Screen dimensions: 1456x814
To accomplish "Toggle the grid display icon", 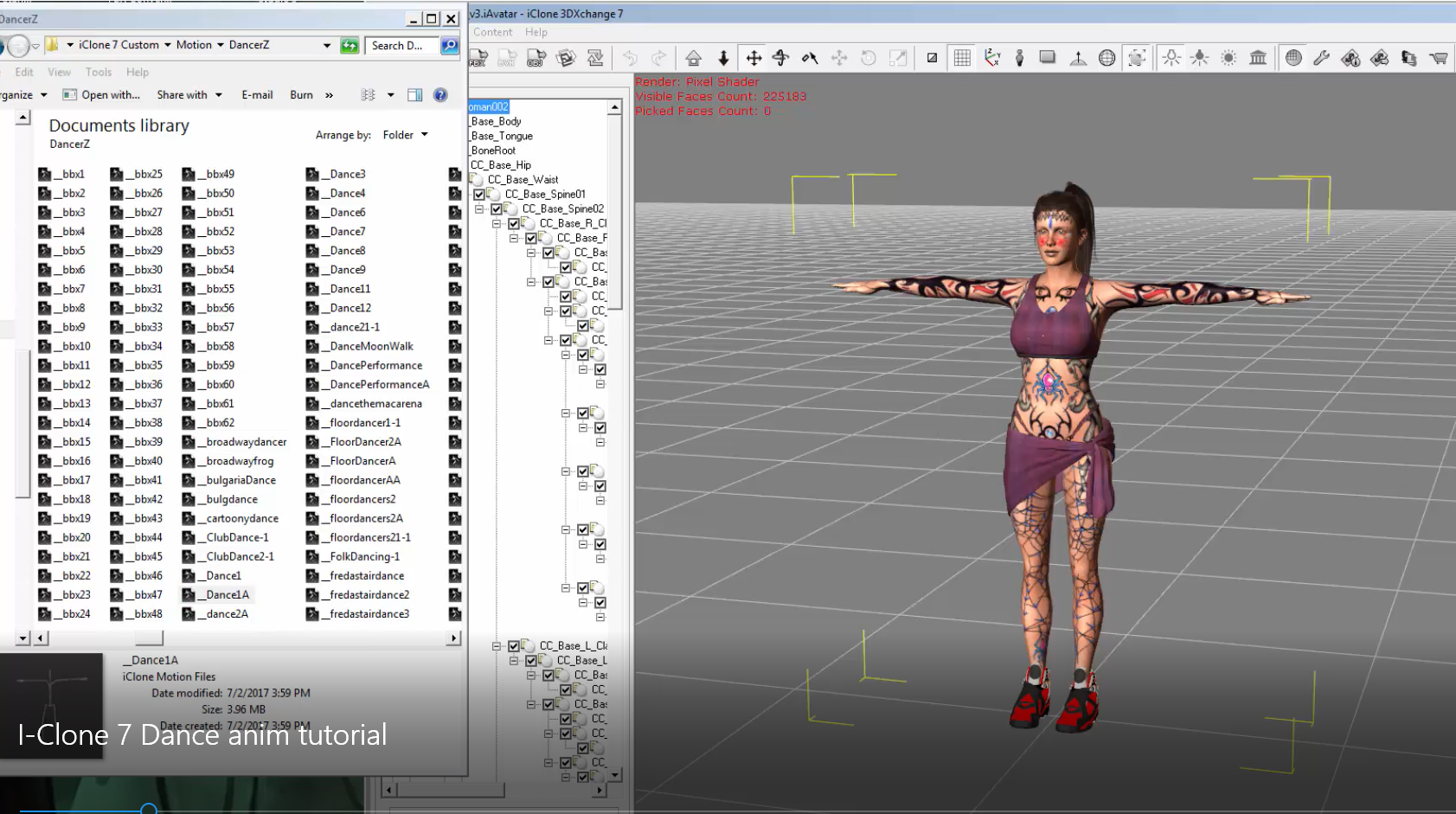I will [x=962, y=58].
